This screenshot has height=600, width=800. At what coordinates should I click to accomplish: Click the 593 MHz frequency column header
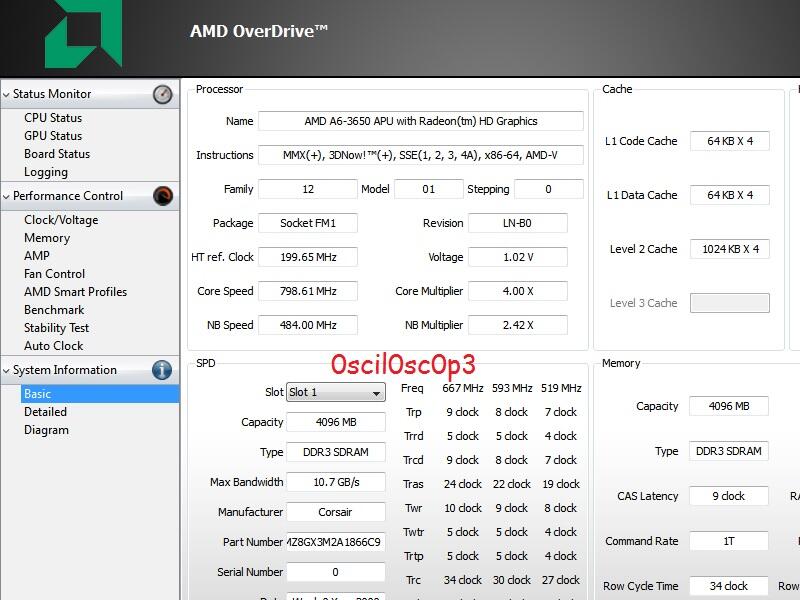click(512, 388)
